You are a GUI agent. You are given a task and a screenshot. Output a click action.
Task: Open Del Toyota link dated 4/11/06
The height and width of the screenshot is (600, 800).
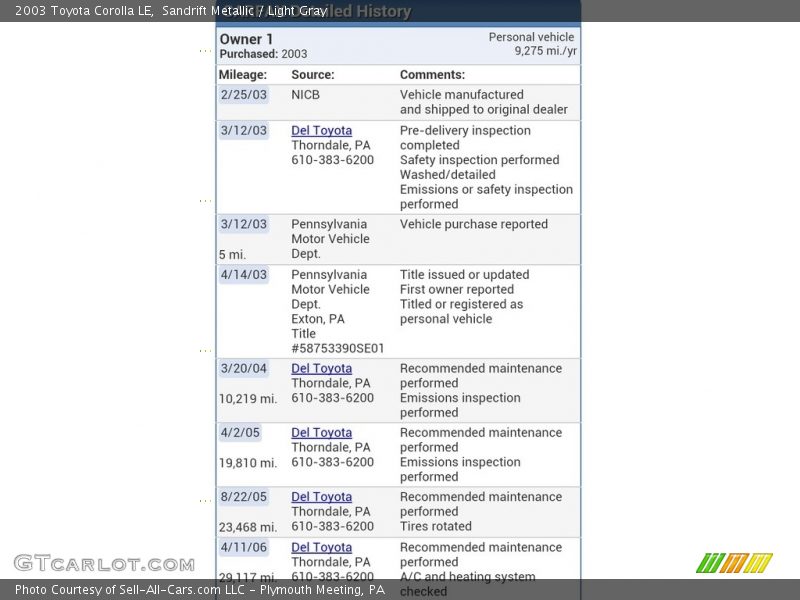coord(321,547)
